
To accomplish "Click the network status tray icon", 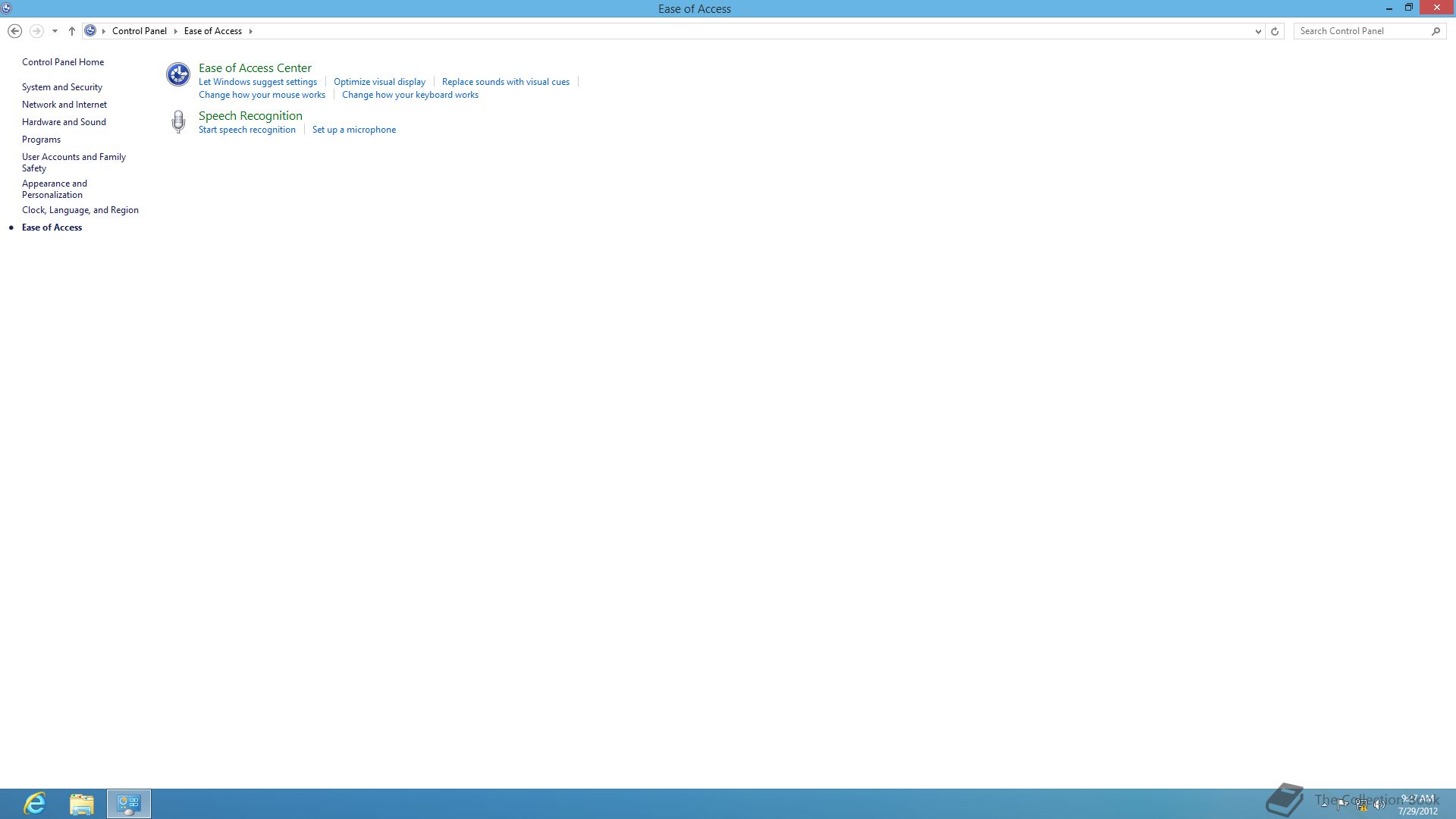I will tap(1362, 805).
